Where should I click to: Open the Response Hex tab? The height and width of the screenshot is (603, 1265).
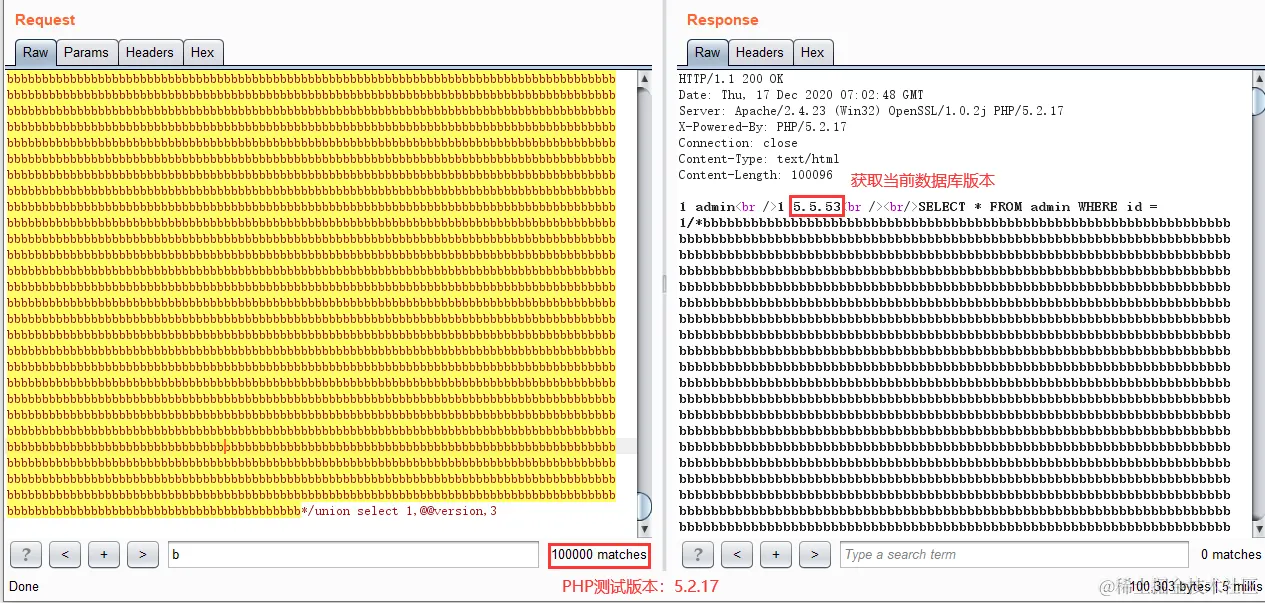813,53
